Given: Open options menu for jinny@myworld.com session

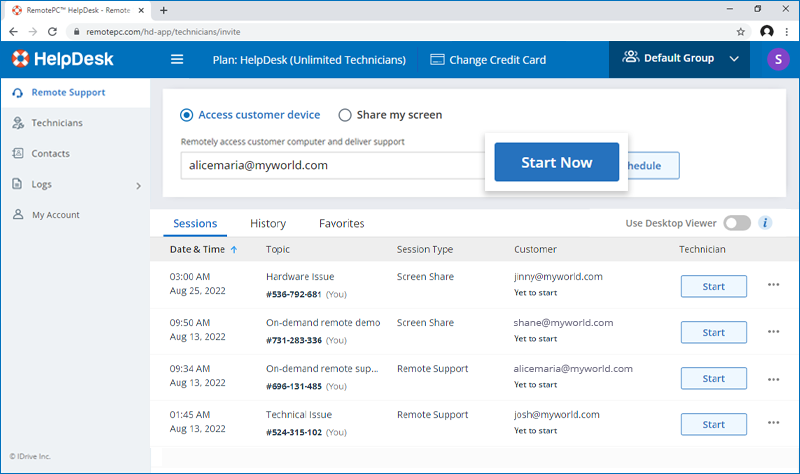Looking at the screenshot, I should 773,285.
